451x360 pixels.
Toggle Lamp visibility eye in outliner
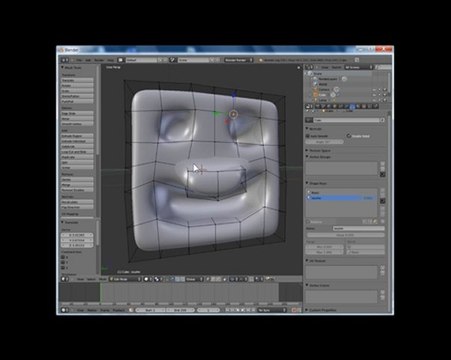coord(374,100)
